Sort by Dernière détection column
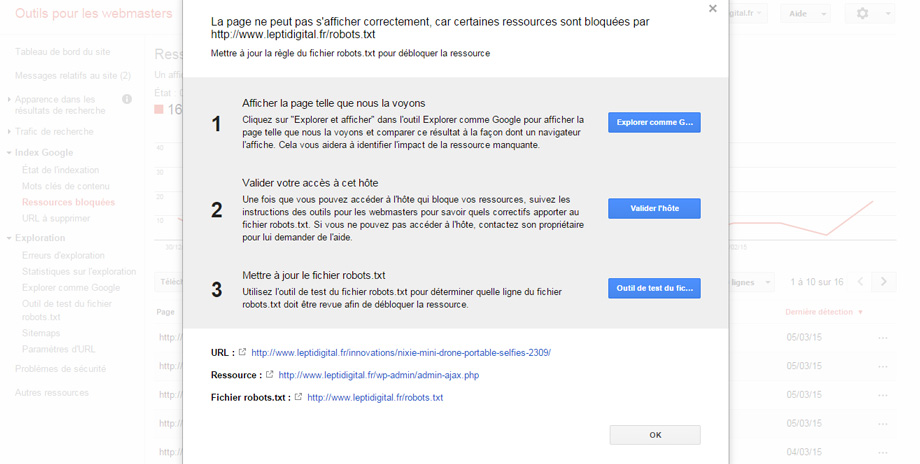The image size is (920, 464). (x=824, y=311)
